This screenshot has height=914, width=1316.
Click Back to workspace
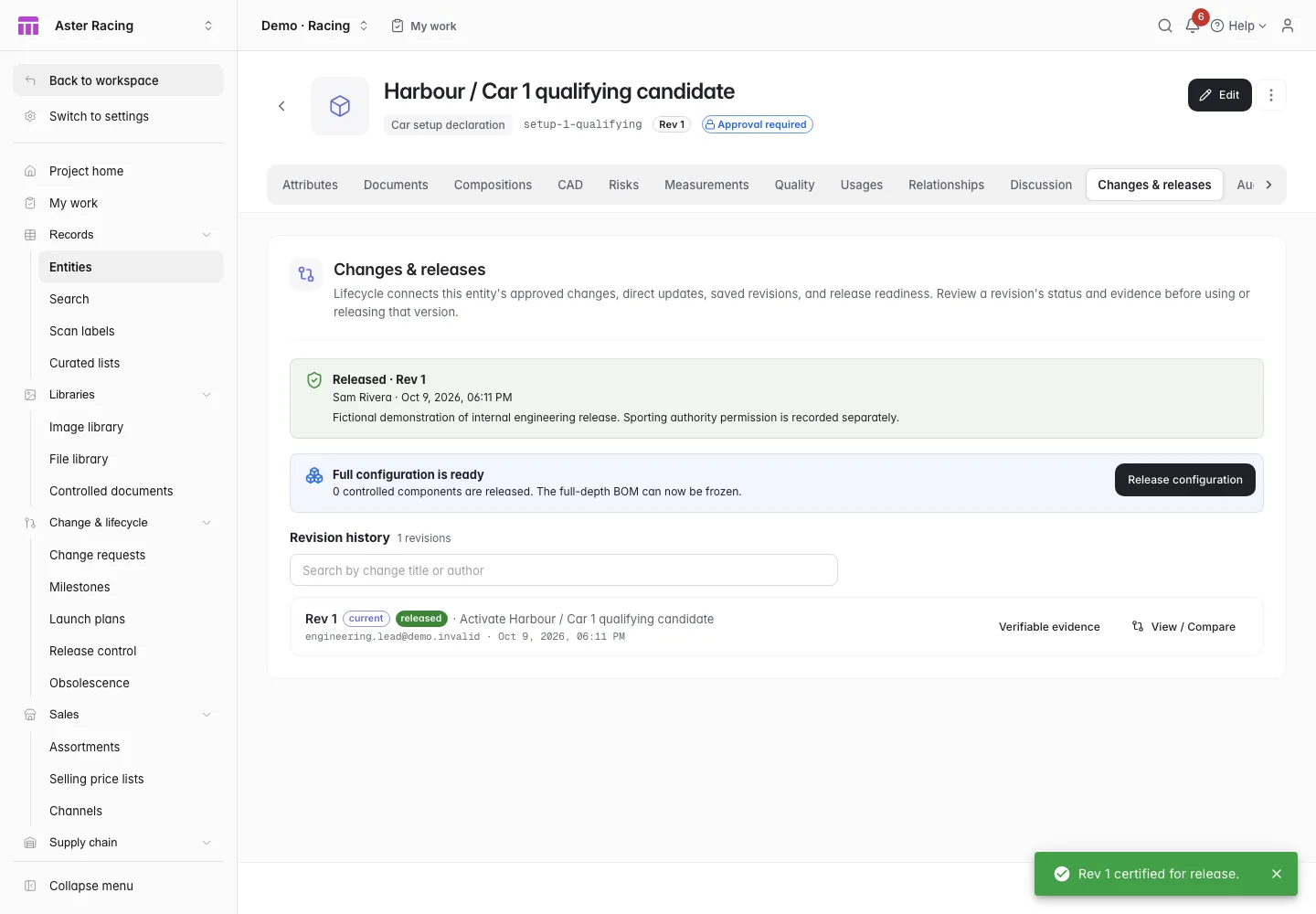pyautogui.click(x=118, y=80)
